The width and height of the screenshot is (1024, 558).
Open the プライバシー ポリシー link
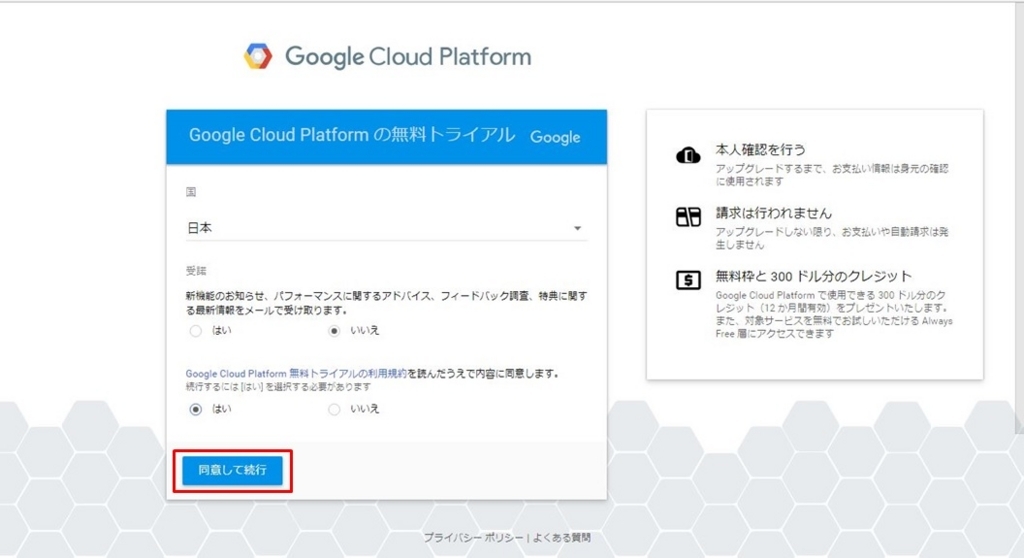[x=473, y=538]
